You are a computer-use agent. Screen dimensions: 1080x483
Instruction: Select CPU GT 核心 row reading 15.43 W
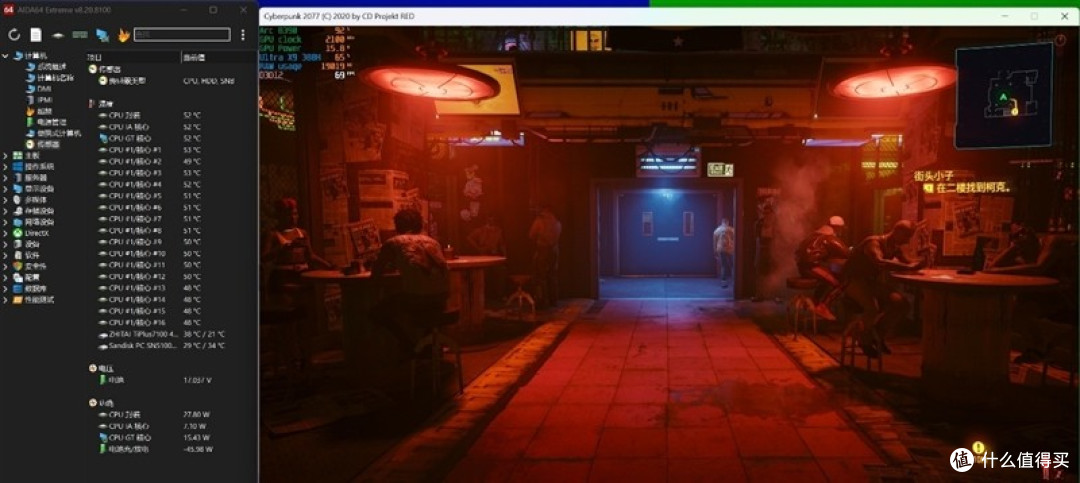(156, 437)
